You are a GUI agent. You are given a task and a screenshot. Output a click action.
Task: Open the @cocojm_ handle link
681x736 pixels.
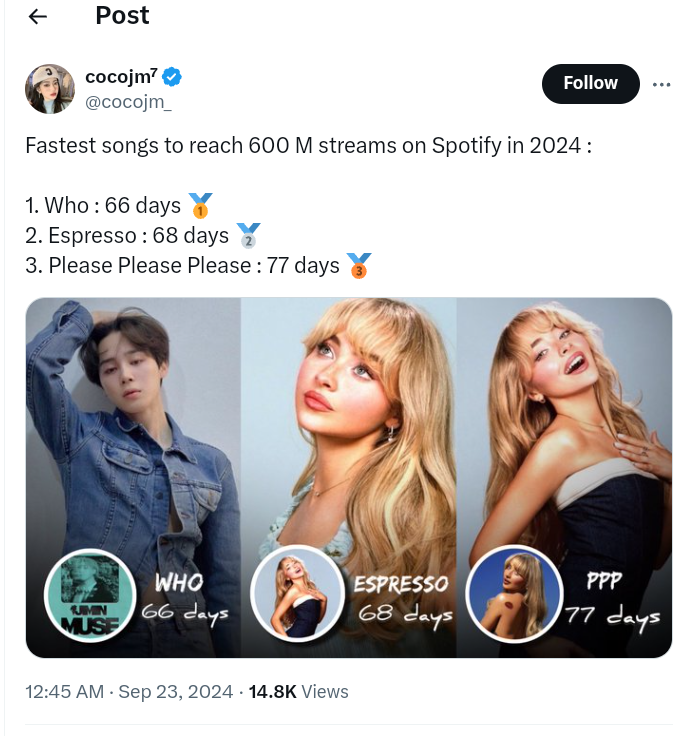pyautogui.click(x=129, y=101)
